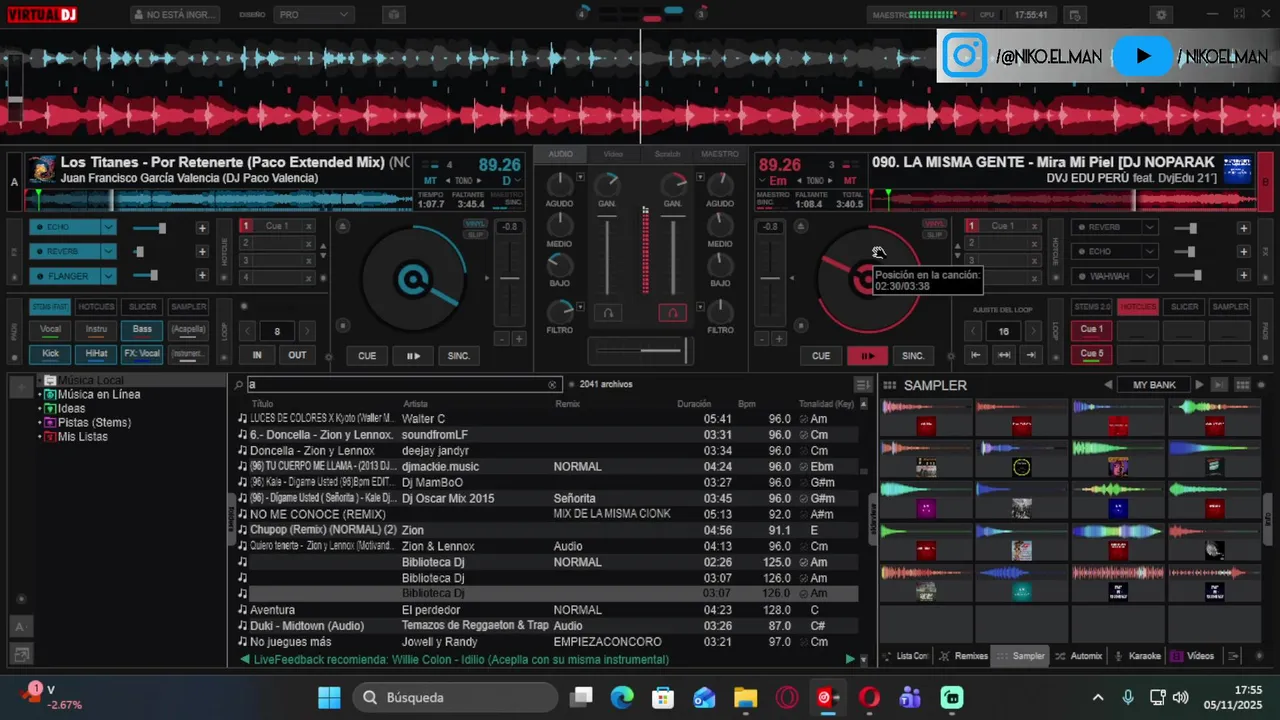
Task: Set the loop out point on deck B
Action: coord(1032,355)
